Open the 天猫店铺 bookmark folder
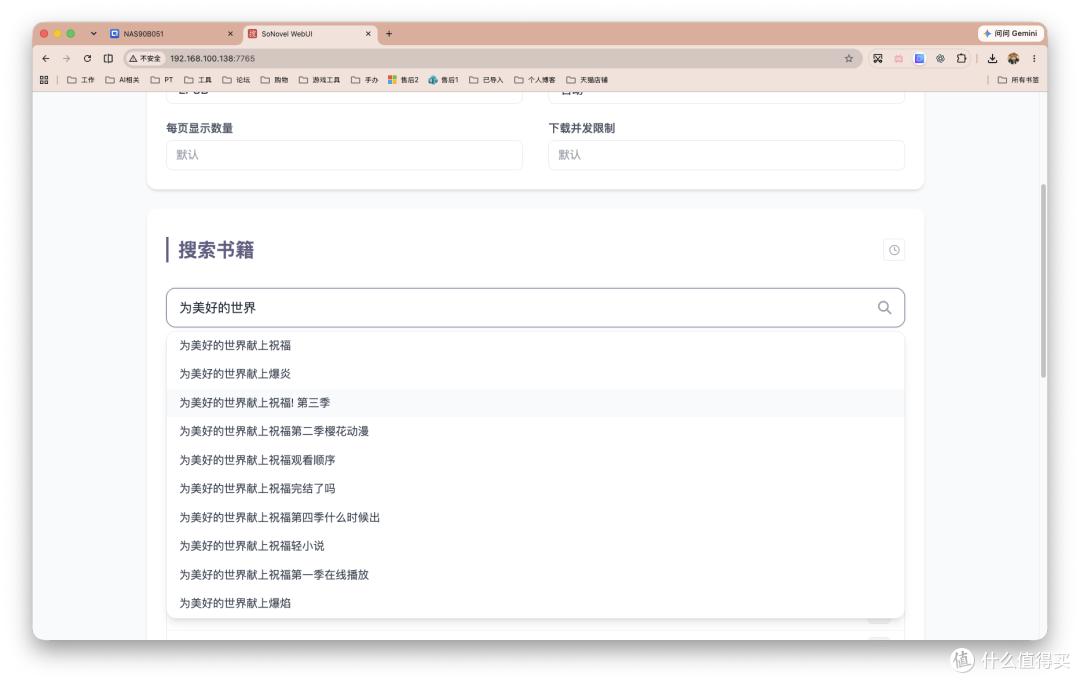The width and height of the screenshot is (1080, 683). tap(587, 80)
